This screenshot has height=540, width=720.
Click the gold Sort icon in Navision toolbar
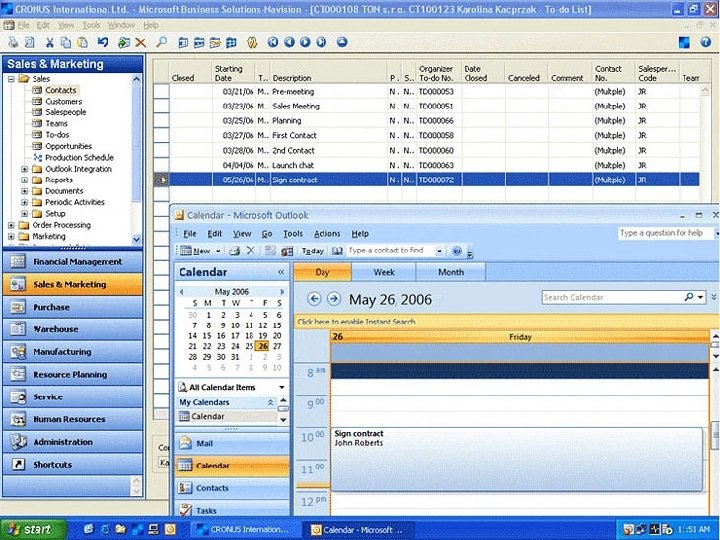click(252, 43)
